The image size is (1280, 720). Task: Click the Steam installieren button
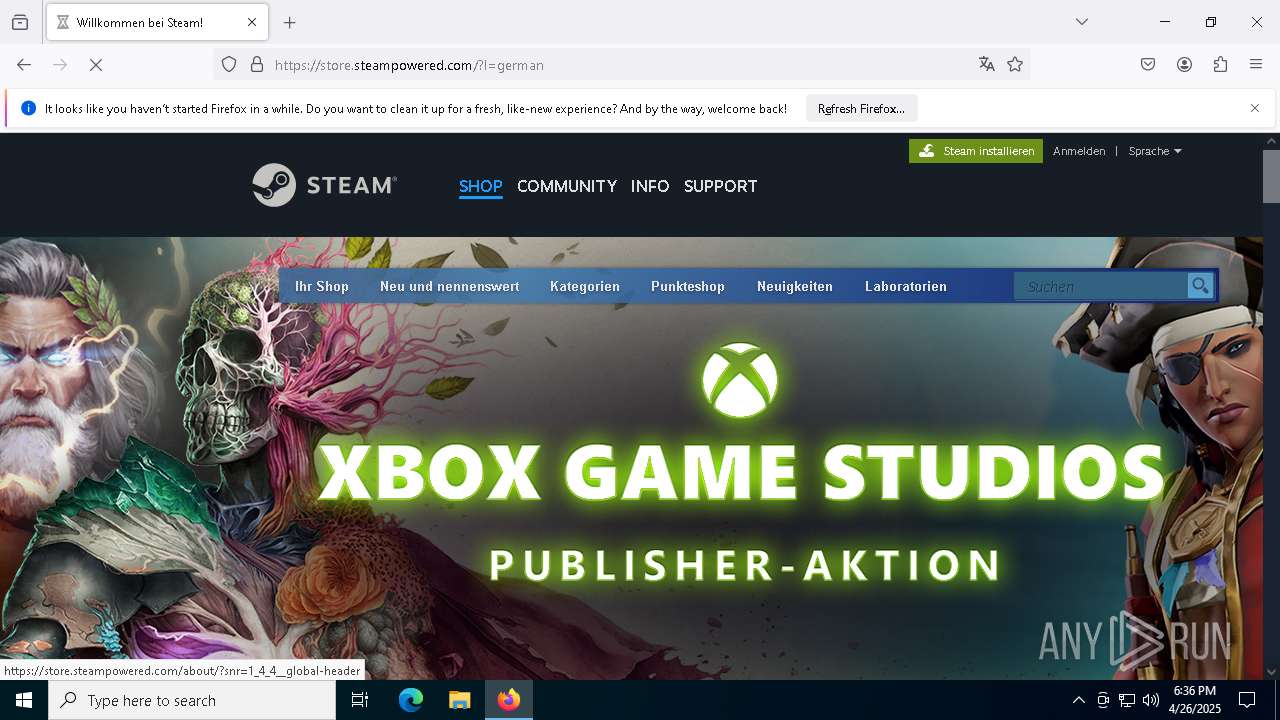pos(976,151)
